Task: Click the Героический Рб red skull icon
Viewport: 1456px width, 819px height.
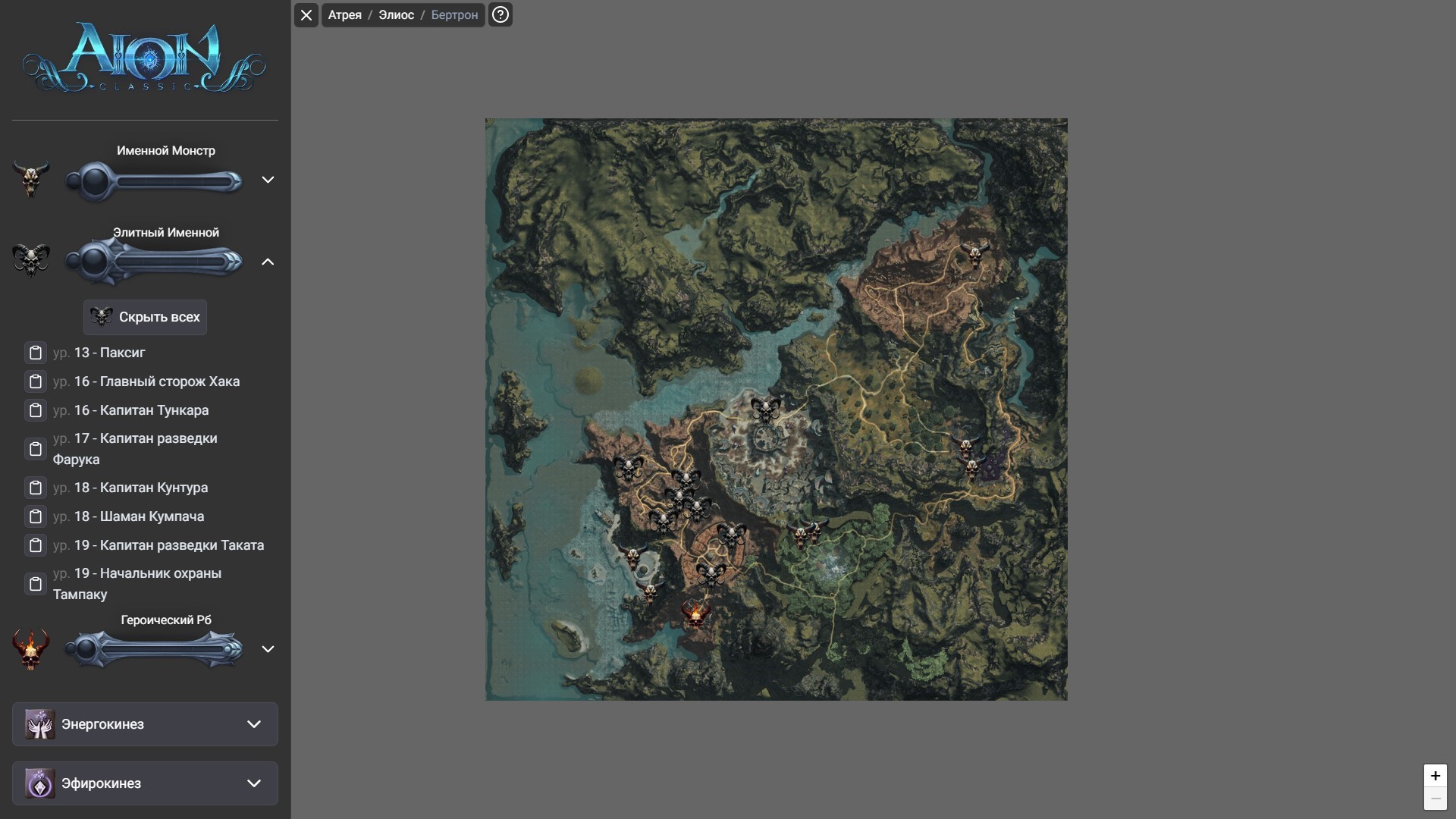Action: pos(31,649)
